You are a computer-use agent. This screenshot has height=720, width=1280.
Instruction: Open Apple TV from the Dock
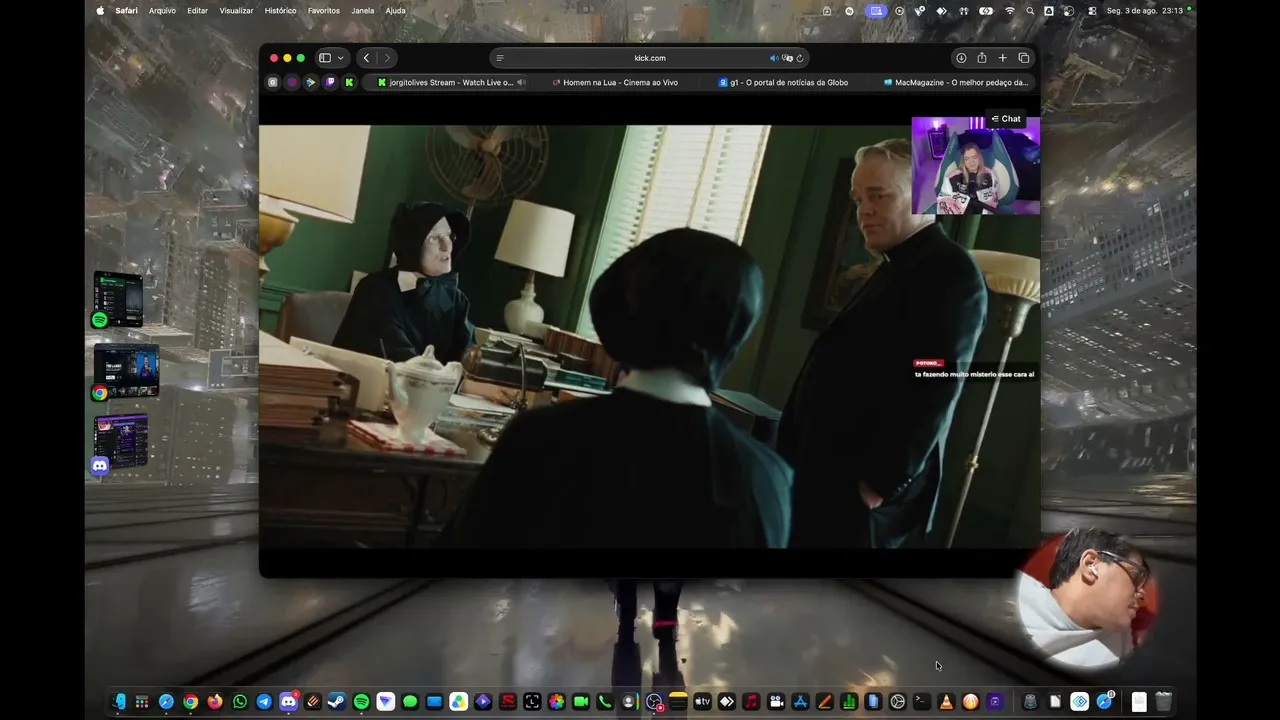pos(702,702)
